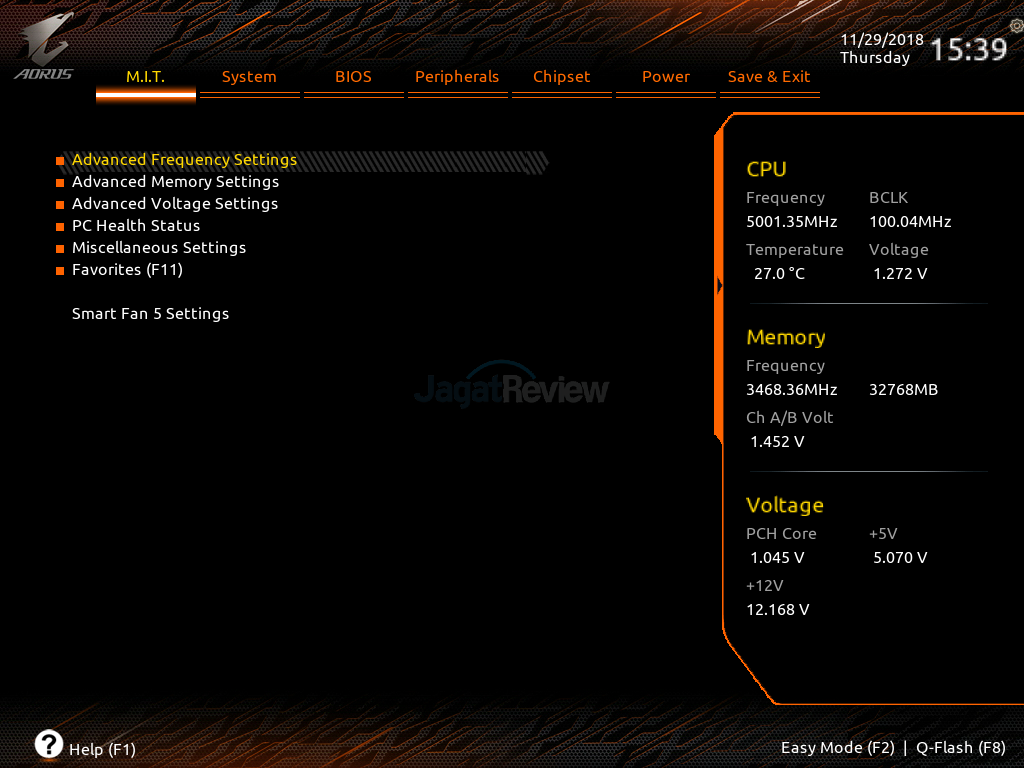Open the Chipset tab
This screenshot has width=1024, height=768.
(561, 77)
